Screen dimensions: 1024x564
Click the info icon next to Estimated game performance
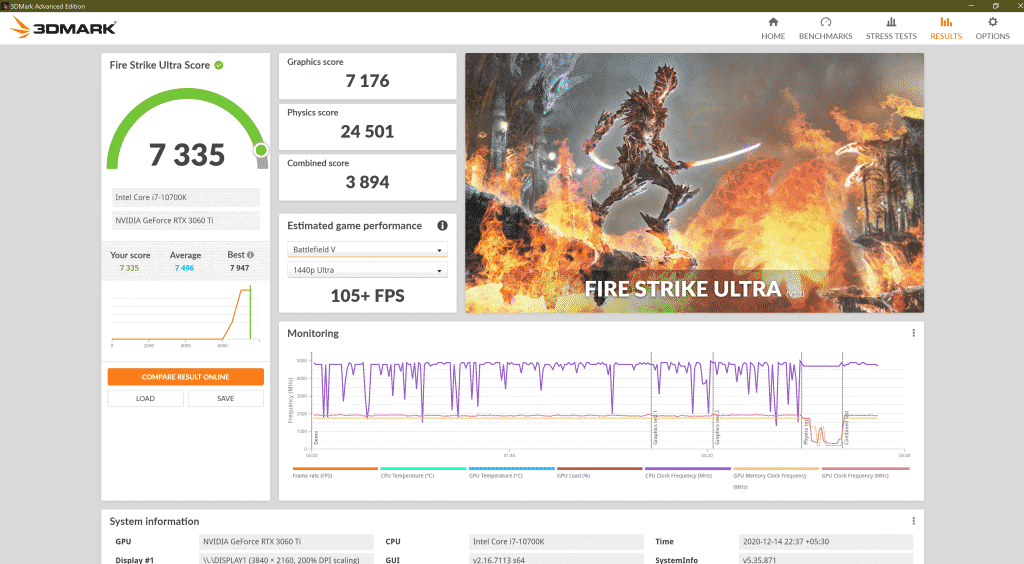(x=442, y=225)
